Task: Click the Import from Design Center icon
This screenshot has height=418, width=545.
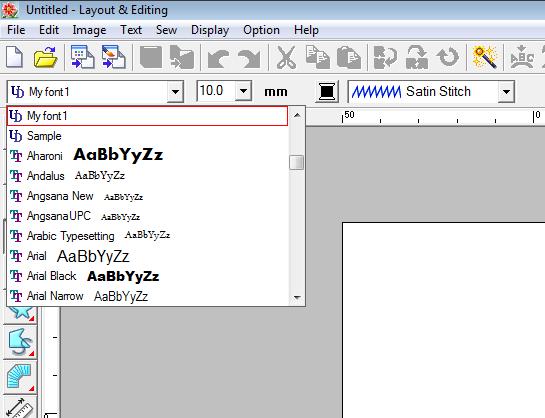Action: 82,57
